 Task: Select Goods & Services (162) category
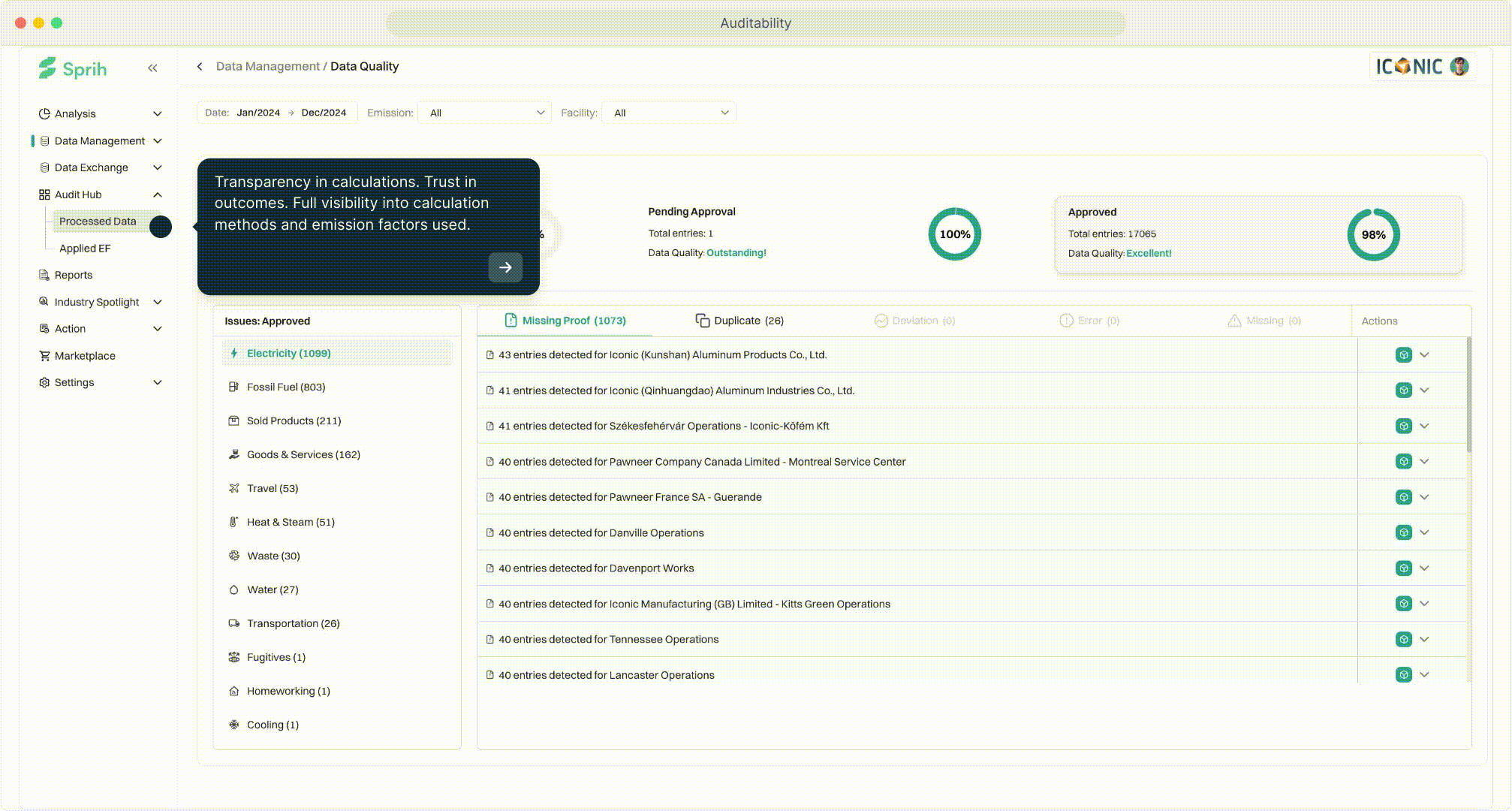click(337, 454)
